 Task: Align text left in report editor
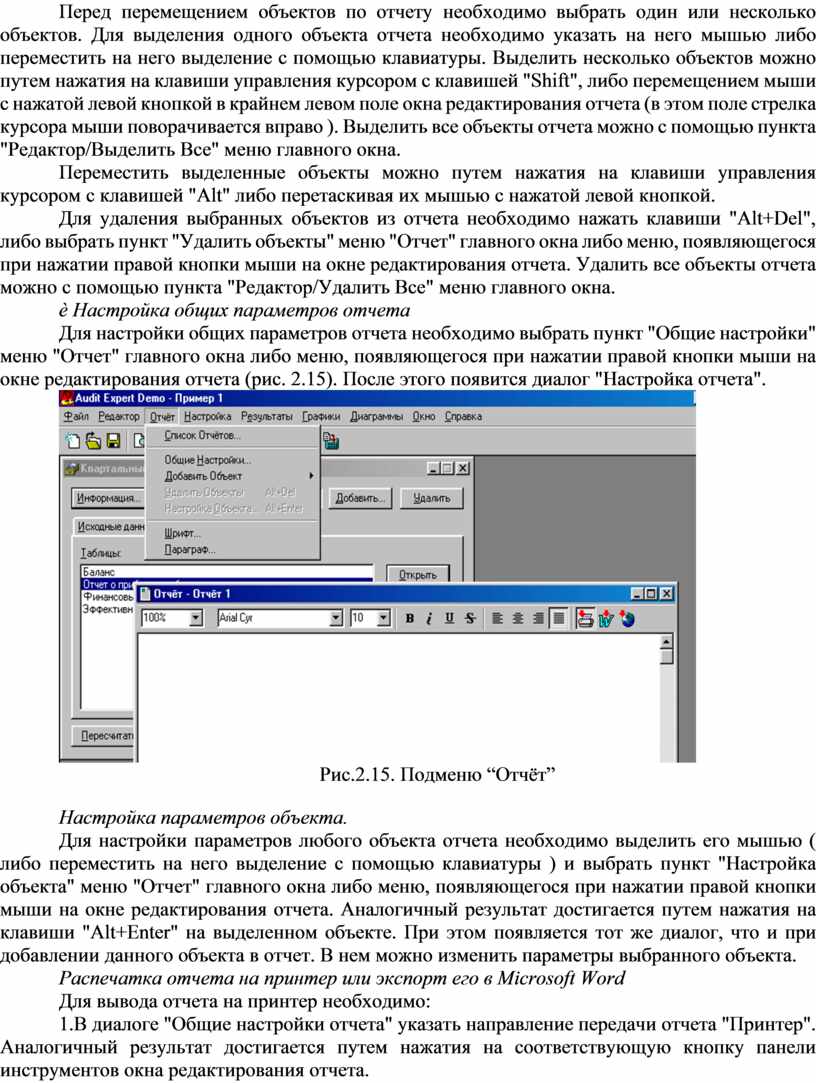497,618
